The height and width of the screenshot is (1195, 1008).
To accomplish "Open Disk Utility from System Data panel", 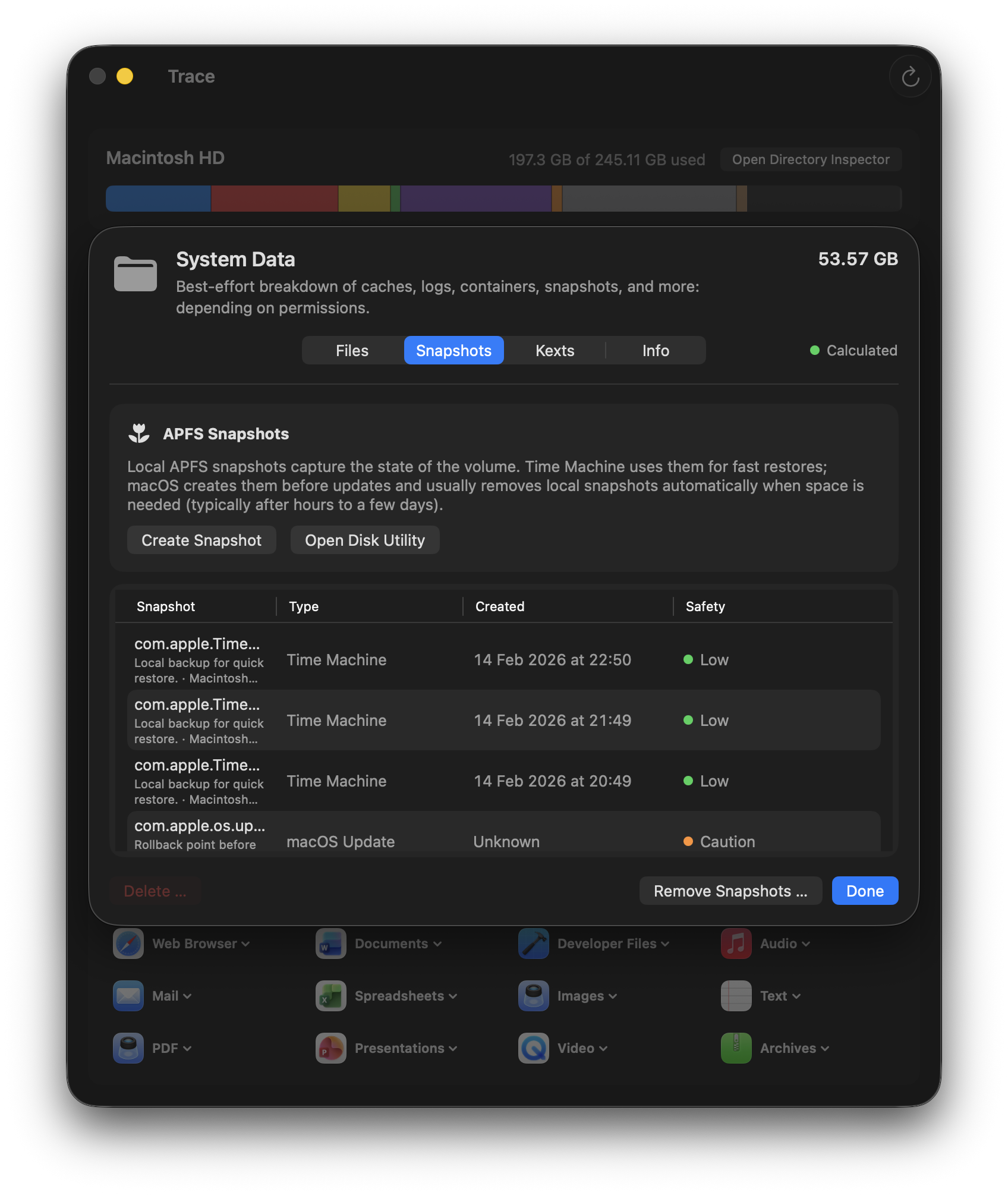I will click(364, 540).
